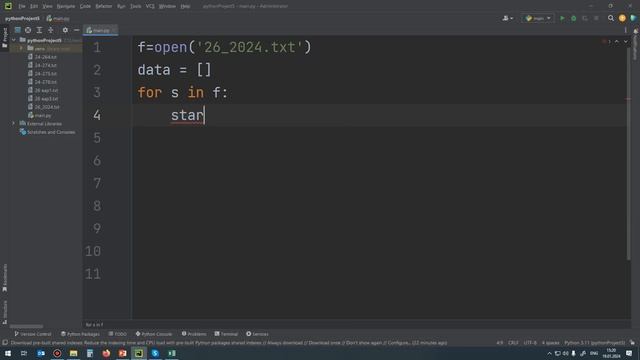The image size is (640, 360).
Task: Open Search Everywhere magnifier icon
Action: pyautogui.click(x=611, y=18)
